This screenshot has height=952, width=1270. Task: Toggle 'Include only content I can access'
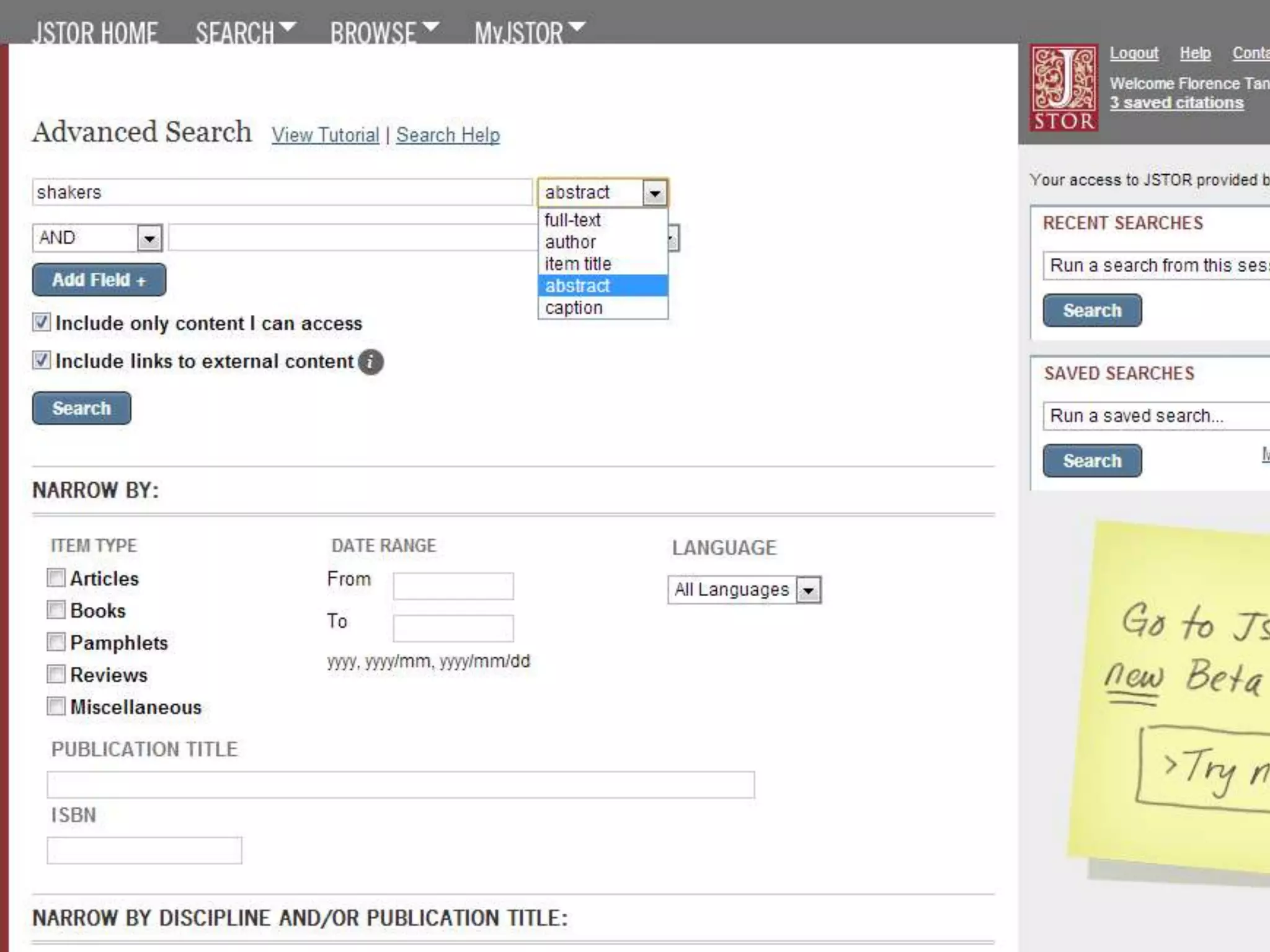coord(42,322)
